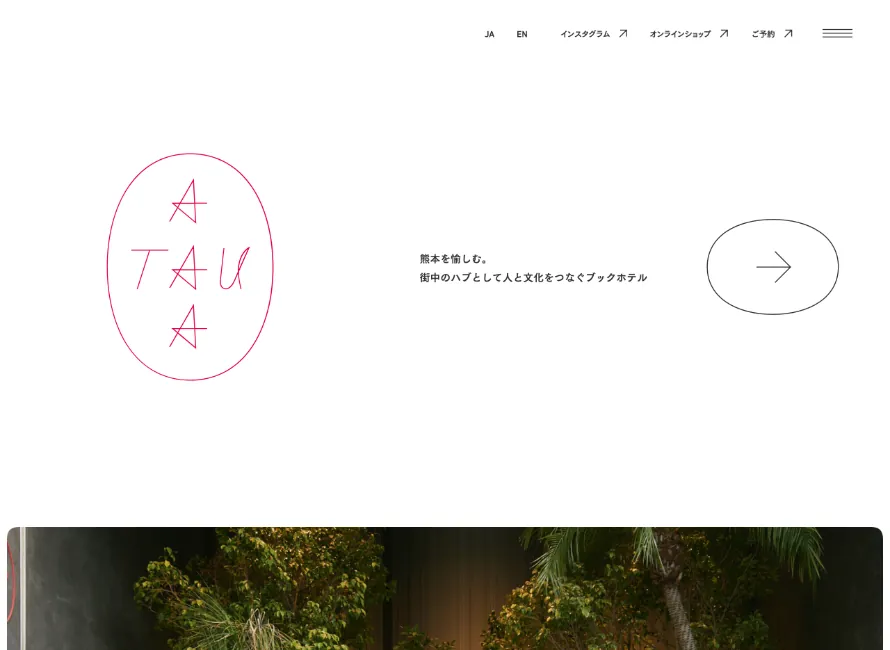890x650 pixels.
Task: Click the bottom letter A in logo
Action: point(187,326)
